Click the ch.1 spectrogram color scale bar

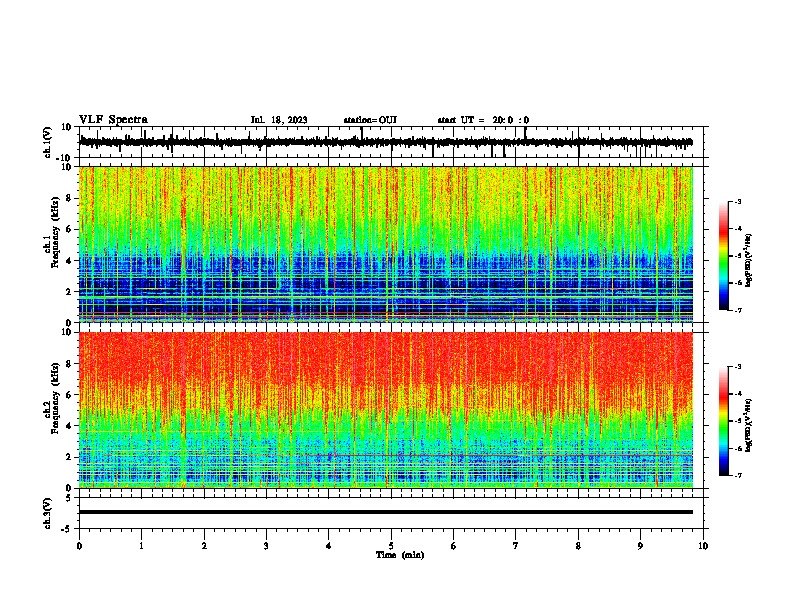click(x=724, y=256)
